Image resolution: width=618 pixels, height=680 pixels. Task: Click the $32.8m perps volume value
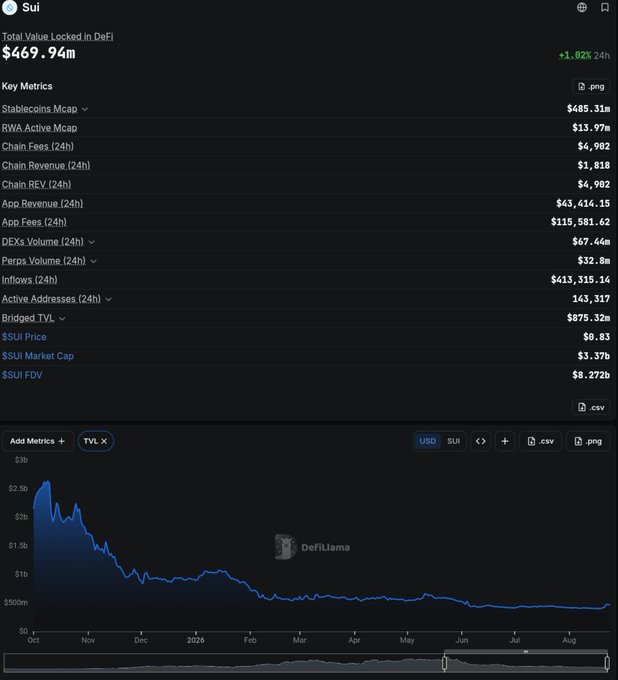click(x=594, y=261)
